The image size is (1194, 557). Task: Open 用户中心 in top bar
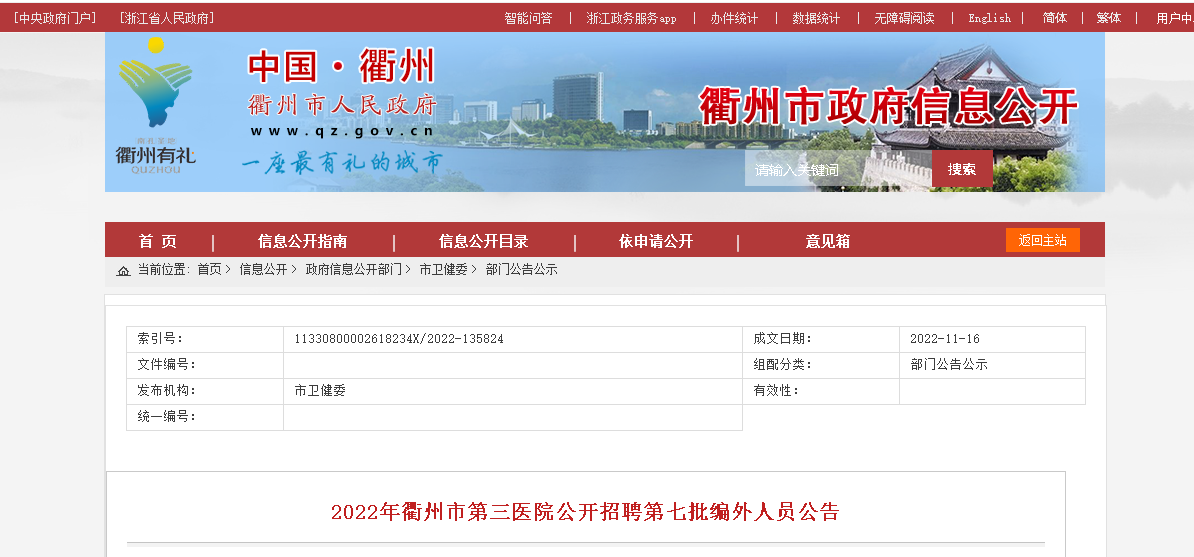(1174, 18)
